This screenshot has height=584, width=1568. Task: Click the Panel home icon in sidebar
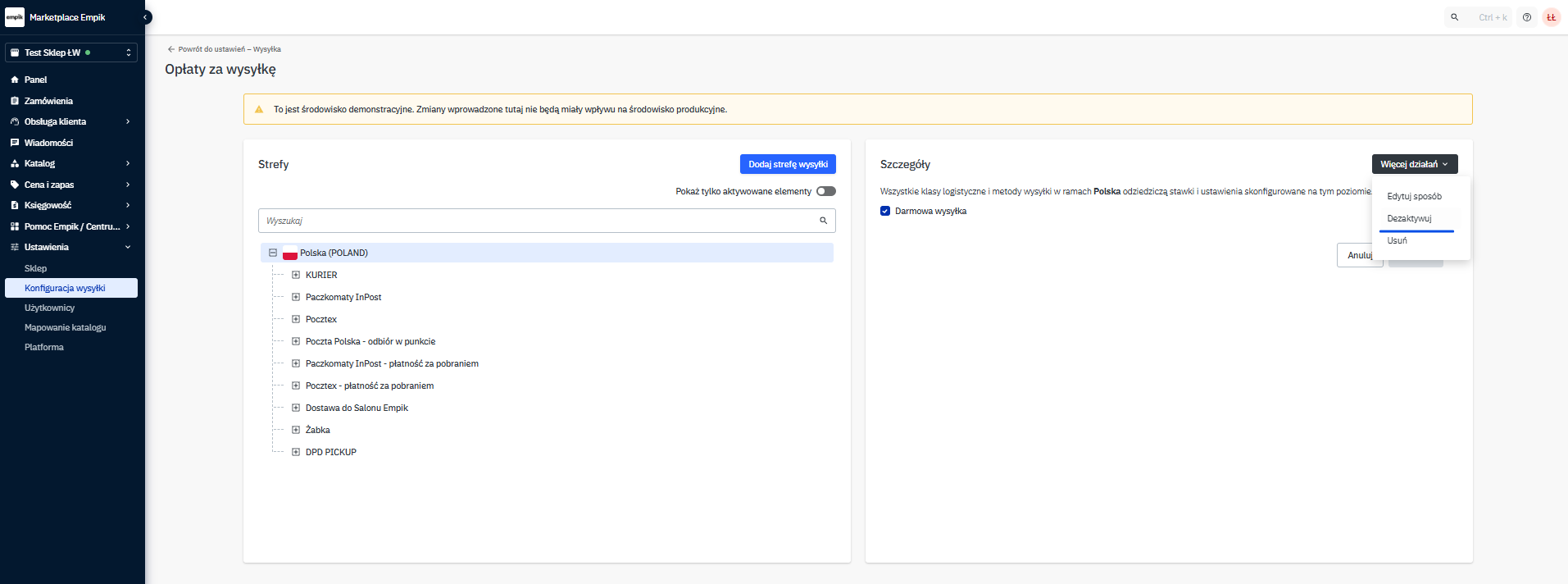point(15,80)
